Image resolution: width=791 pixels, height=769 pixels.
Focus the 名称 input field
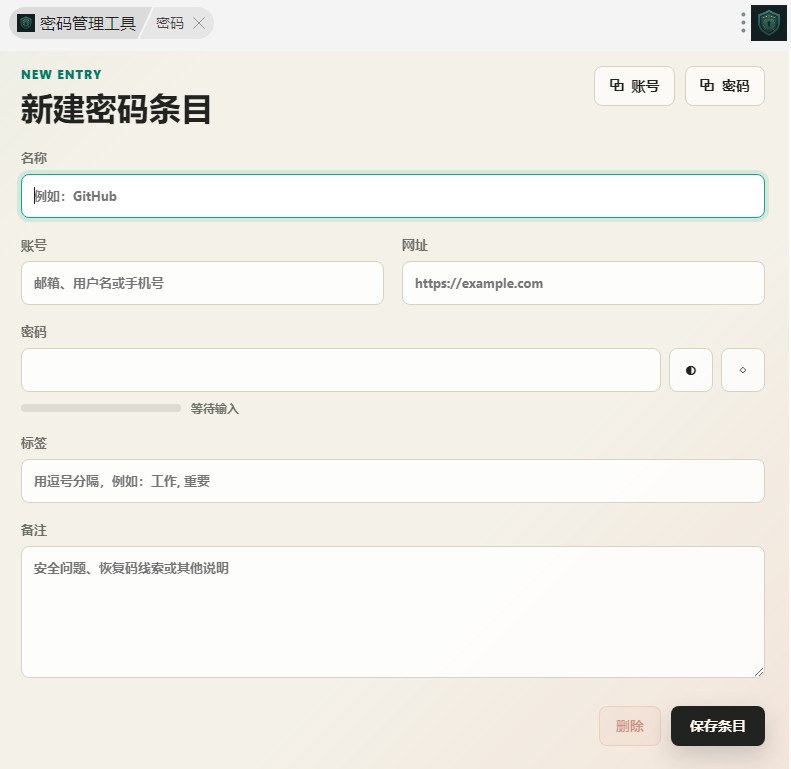tap(393, 196)
